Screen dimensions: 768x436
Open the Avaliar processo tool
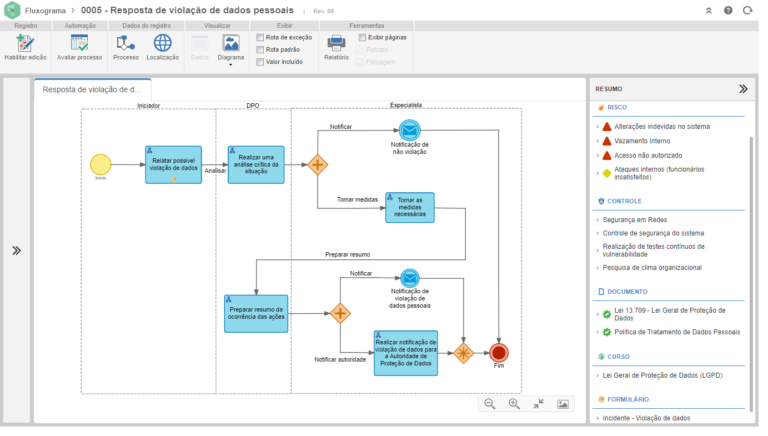(x=79, y=43)
